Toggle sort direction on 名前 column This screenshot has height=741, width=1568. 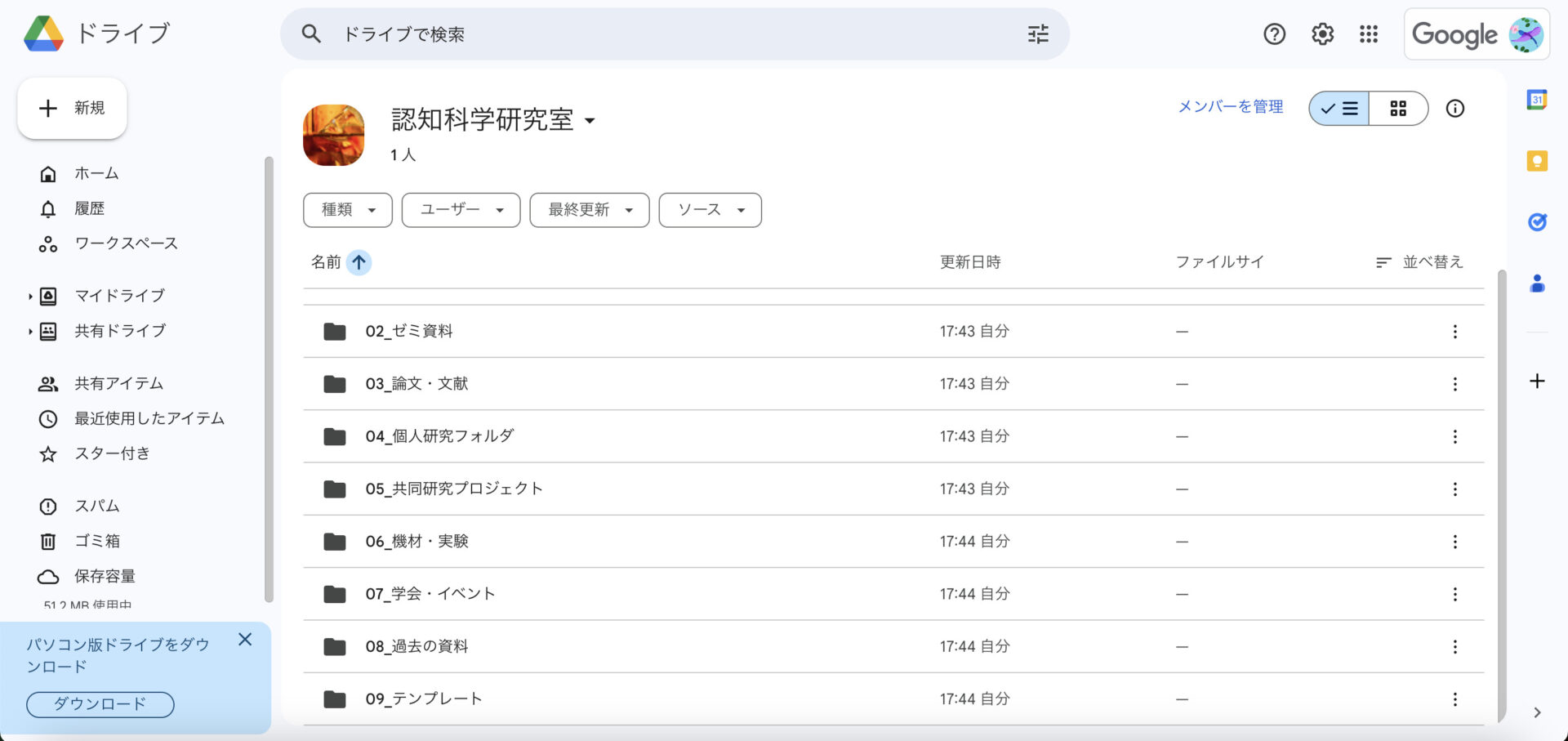(x=358, y=262)
